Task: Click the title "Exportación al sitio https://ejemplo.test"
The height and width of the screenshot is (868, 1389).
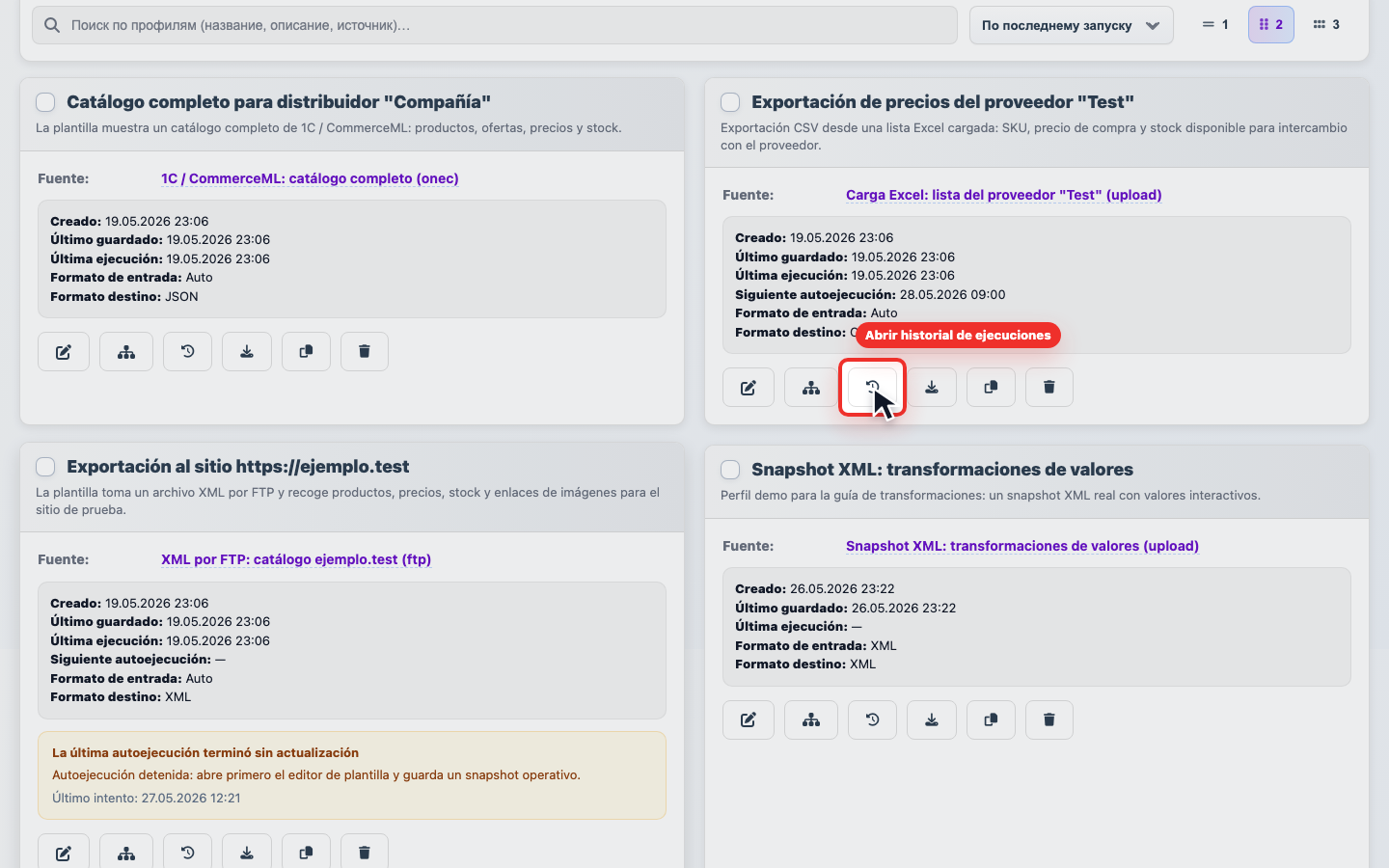Action: [238, 467]
